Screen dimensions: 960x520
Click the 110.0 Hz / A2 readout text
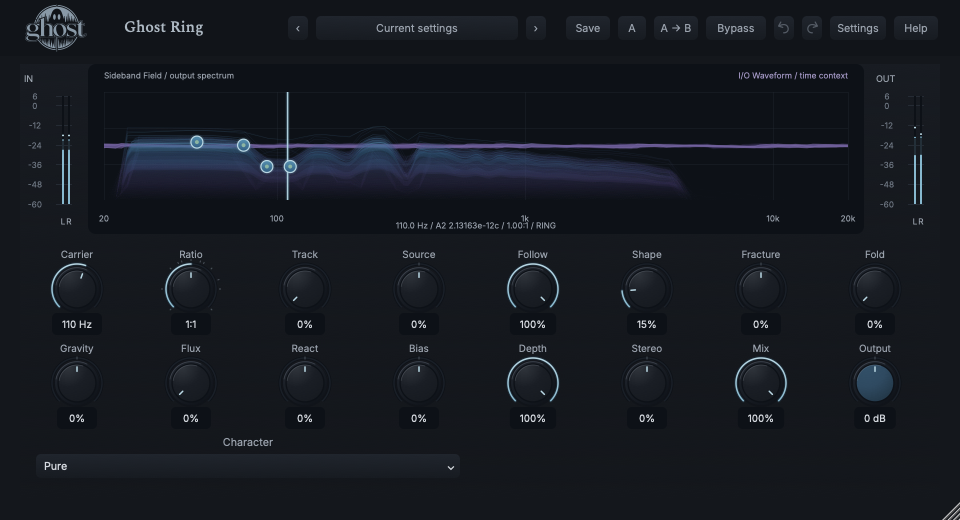pos(476,225)
